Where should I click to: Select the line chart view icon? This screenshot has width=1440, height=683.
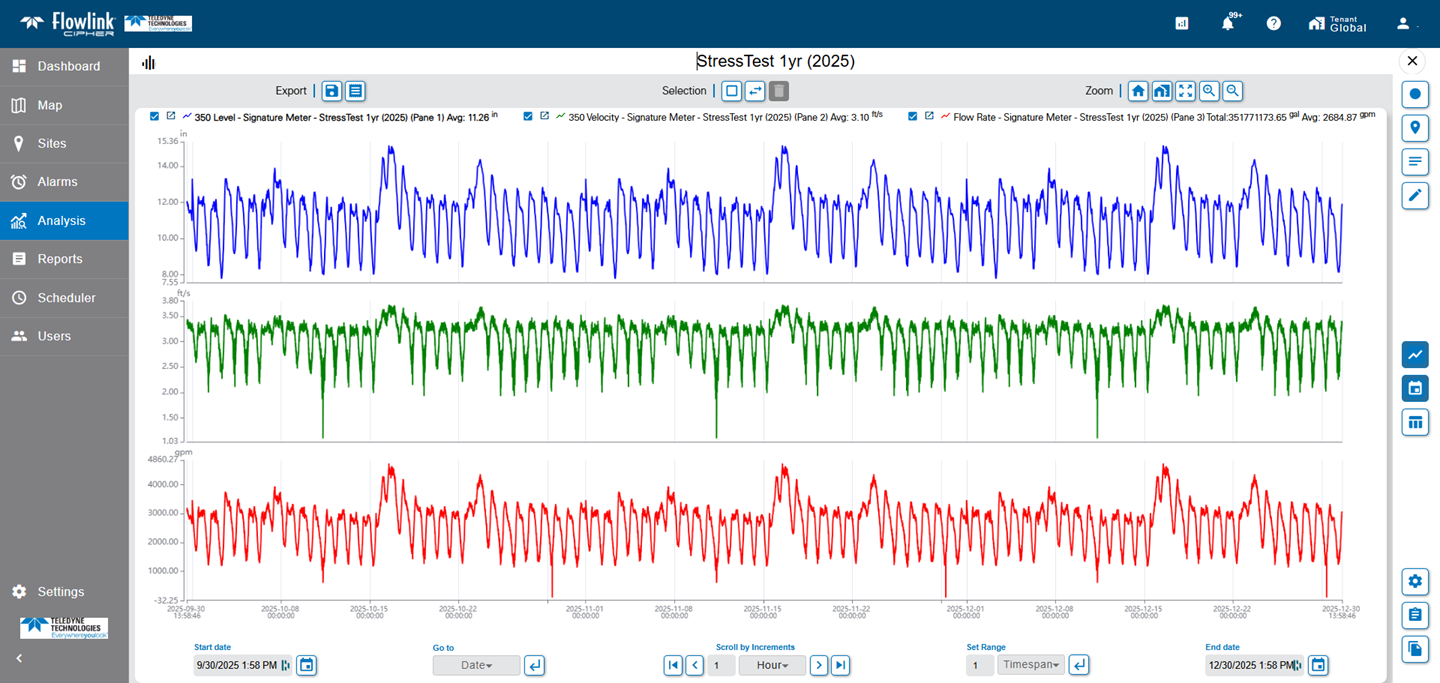[1415, 354]
